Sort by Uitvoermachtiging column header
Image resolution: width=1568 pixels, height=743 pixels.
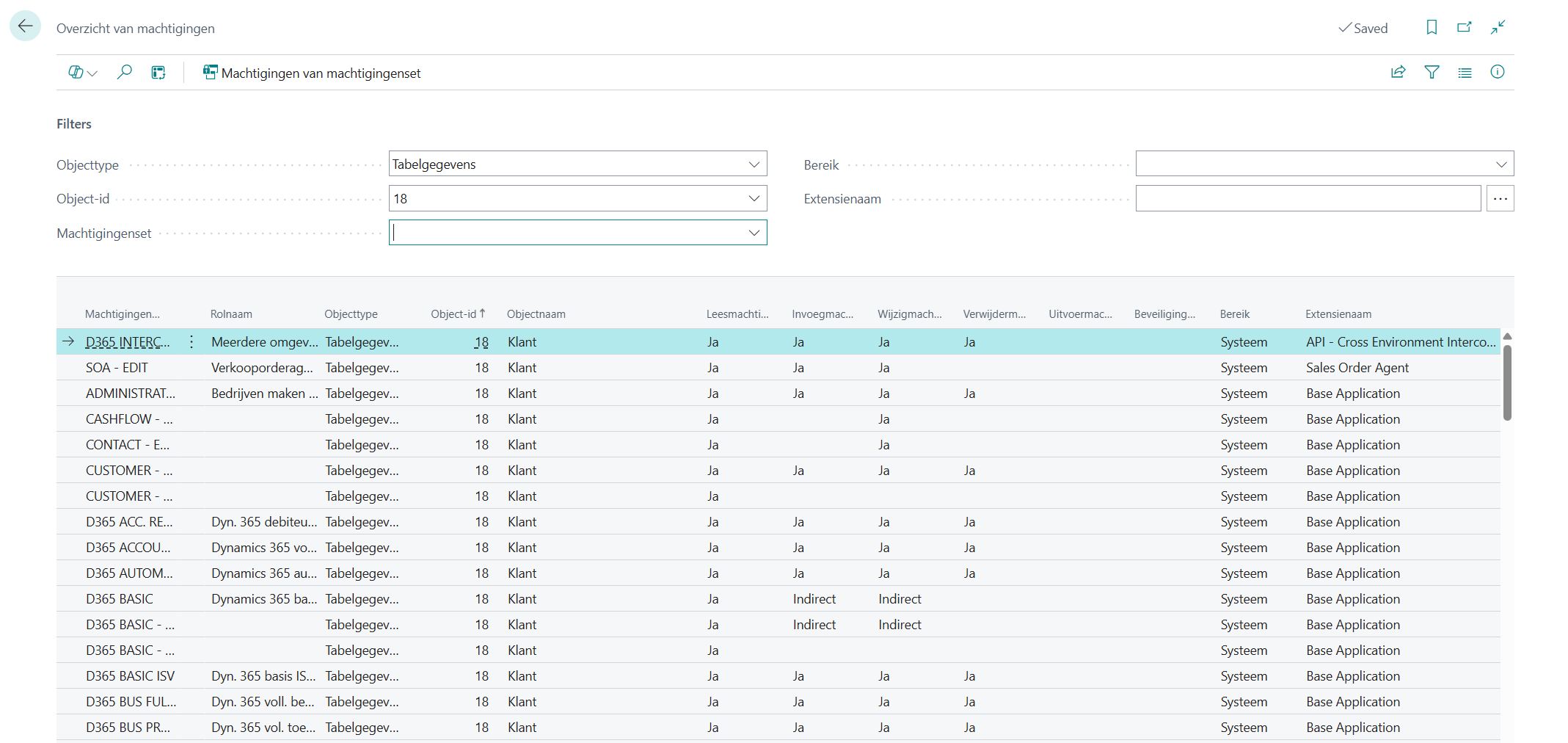pyautogui.click(x=1080, y=313)
